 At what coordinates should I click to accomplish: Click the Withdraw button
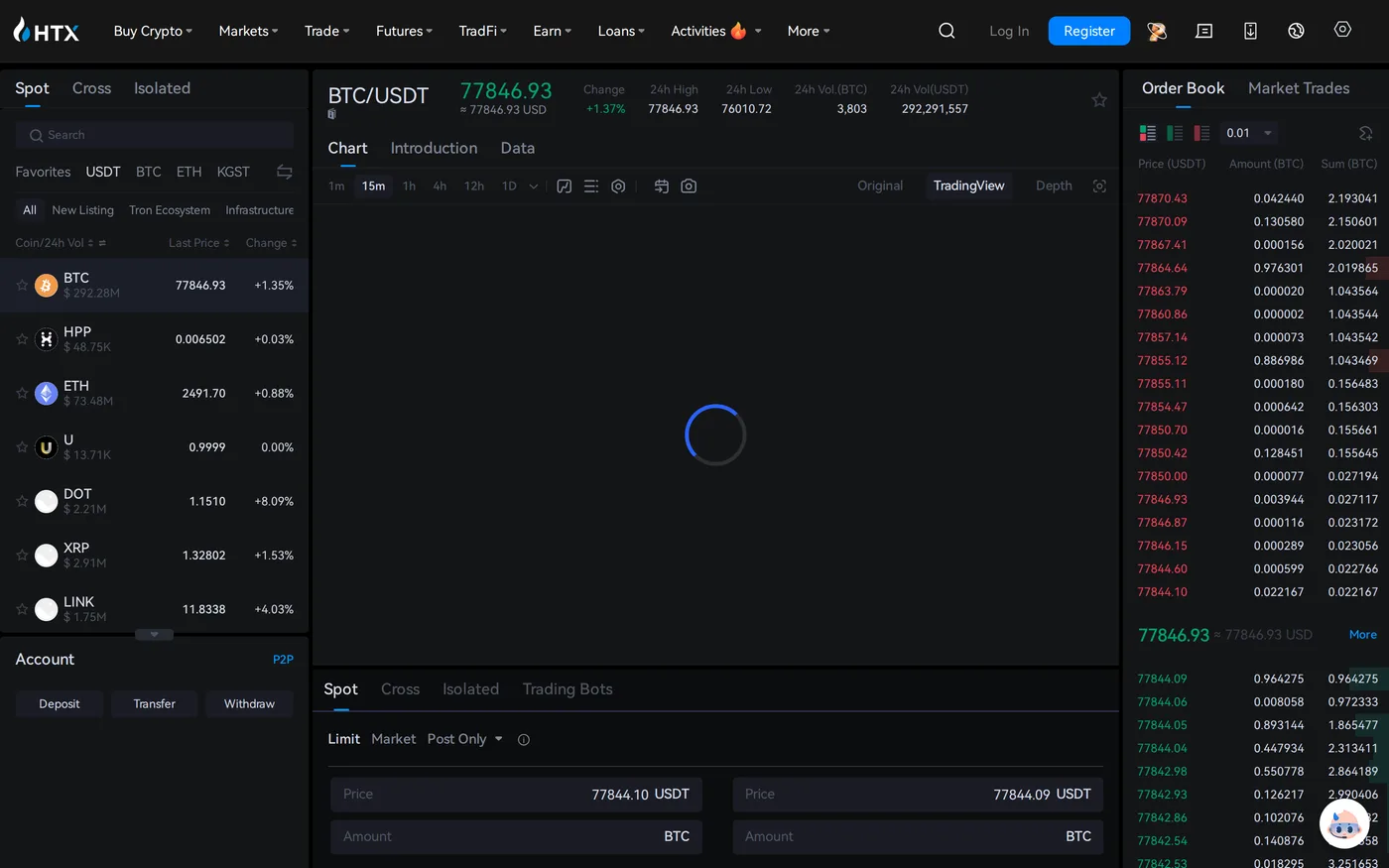(249, 704)
